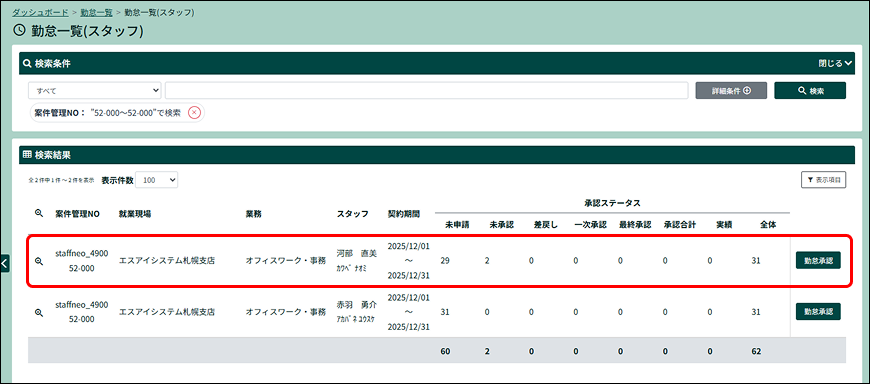This screenshot has width=870, height=384.
Task: Click the 実績 column header
Action: coord(724,225)
